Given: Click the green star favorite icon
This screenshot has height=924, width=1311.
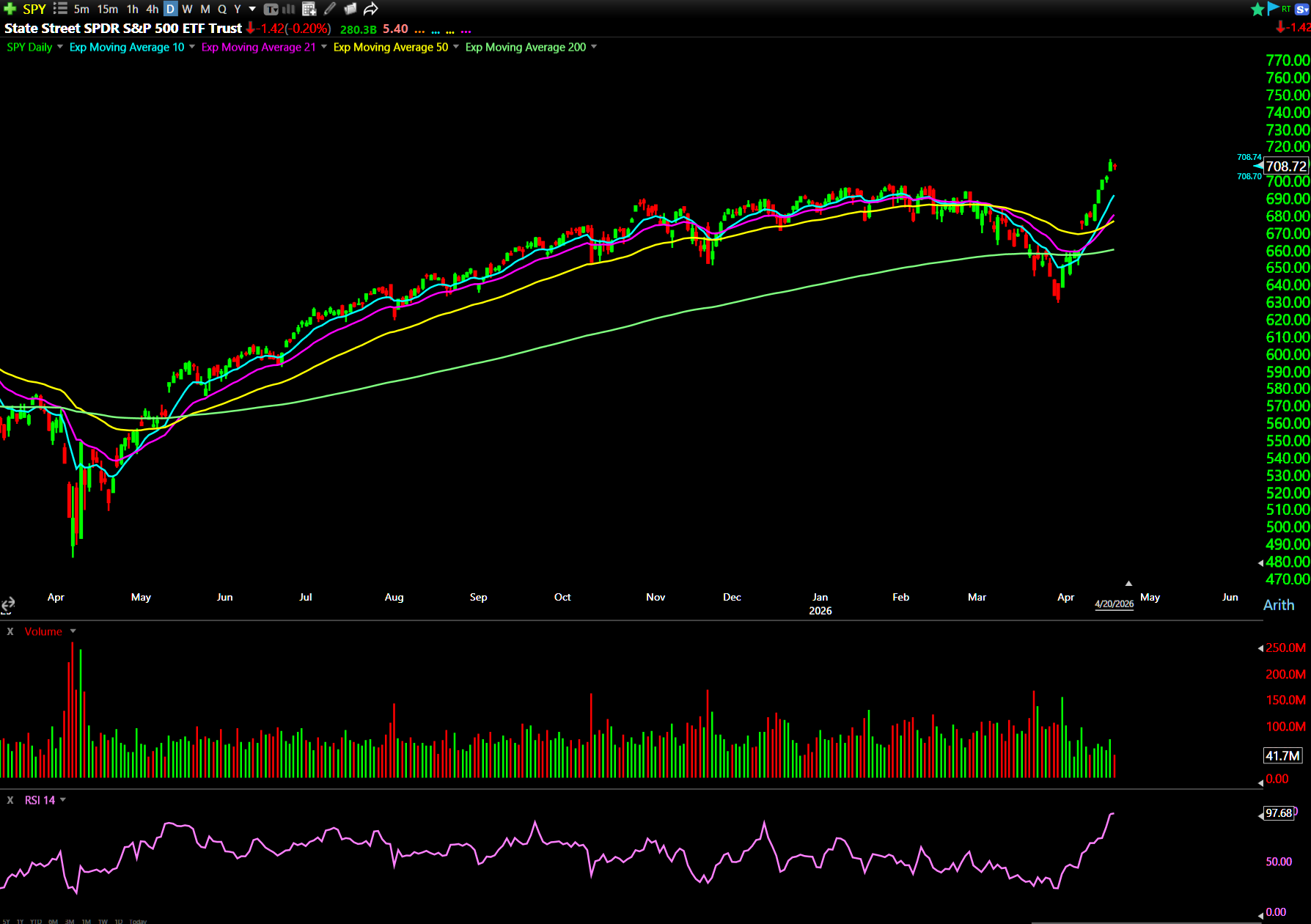Looking at the screenshot, I should (1257, 9).
